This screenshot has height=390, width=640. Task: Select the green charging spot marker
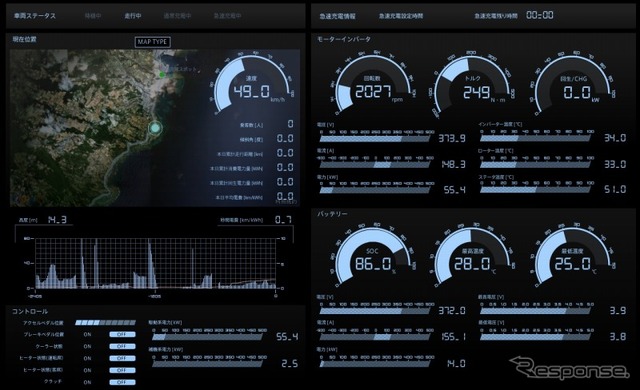click(162, 75)
